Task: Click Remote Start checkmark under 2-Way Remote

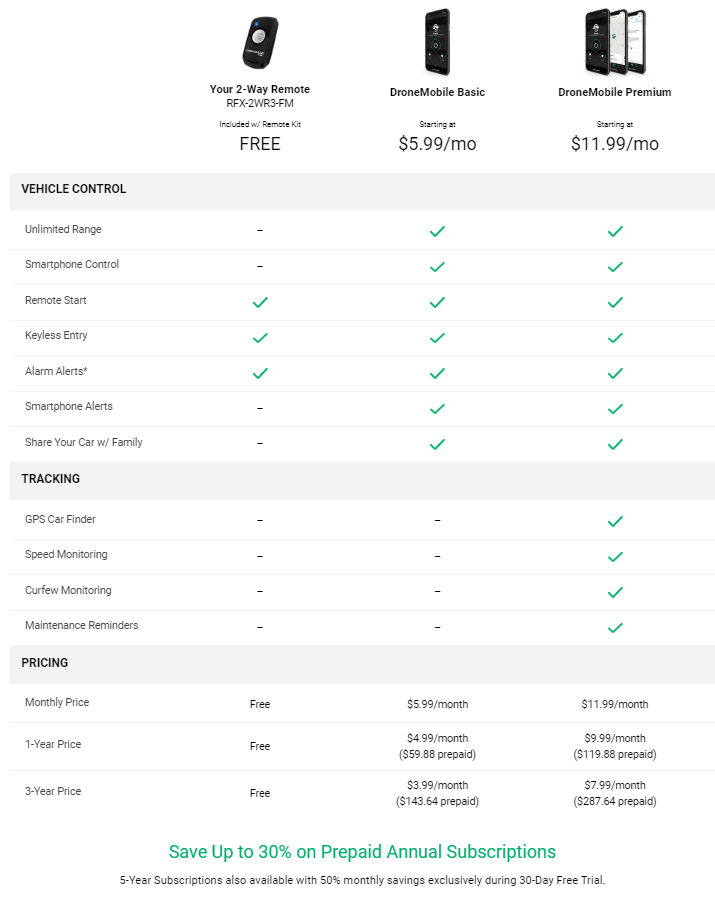Action: pyautogui.click(x=260, y=302)
